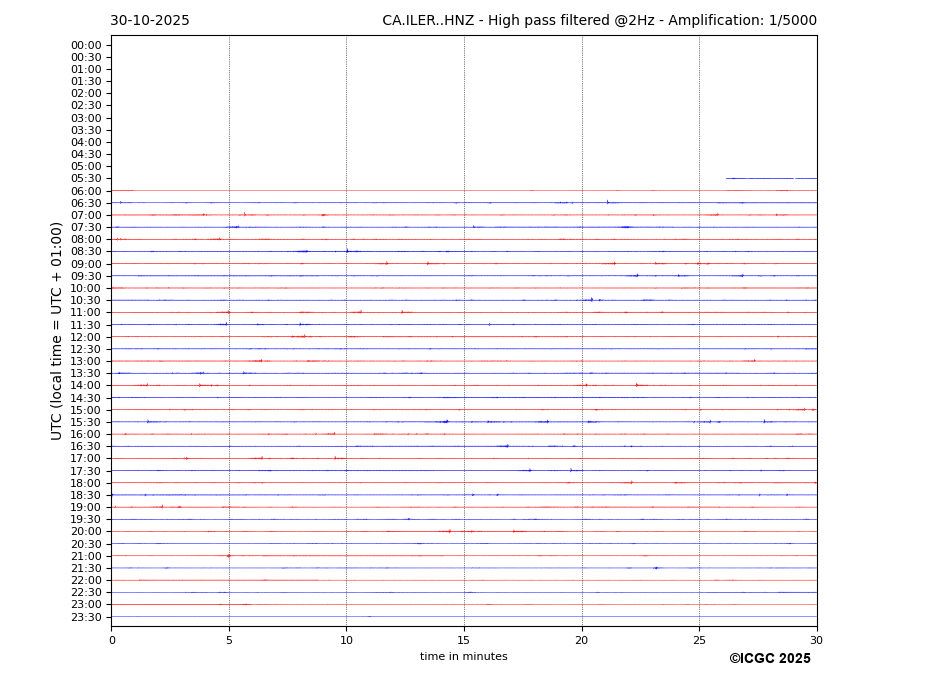Select the 05:30 row time label

86,179
